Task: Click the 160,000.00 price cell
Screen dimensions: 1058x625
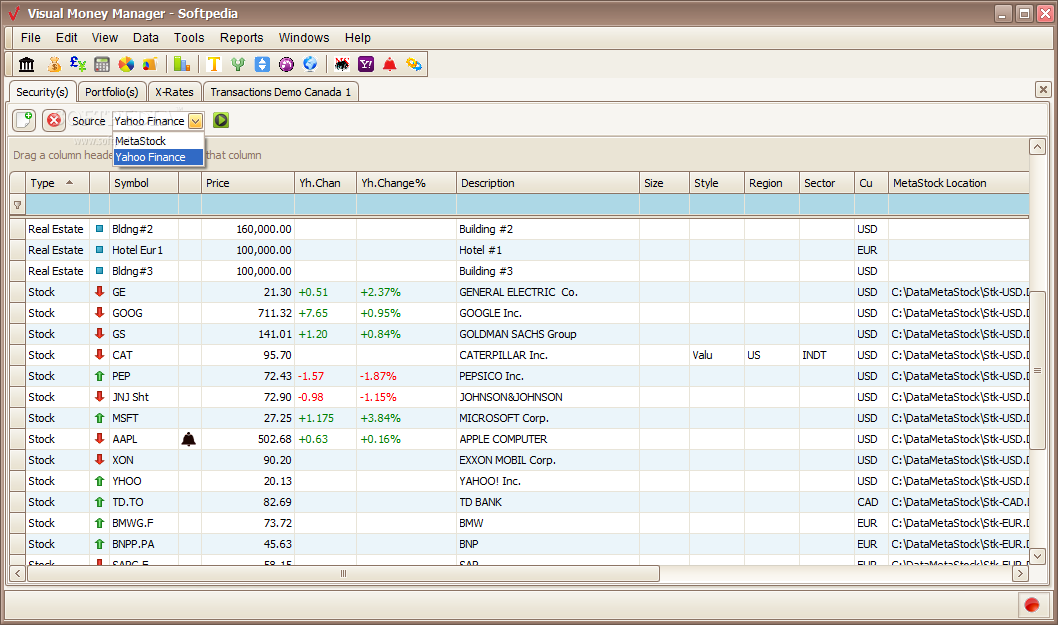Action: pos(248,229)
